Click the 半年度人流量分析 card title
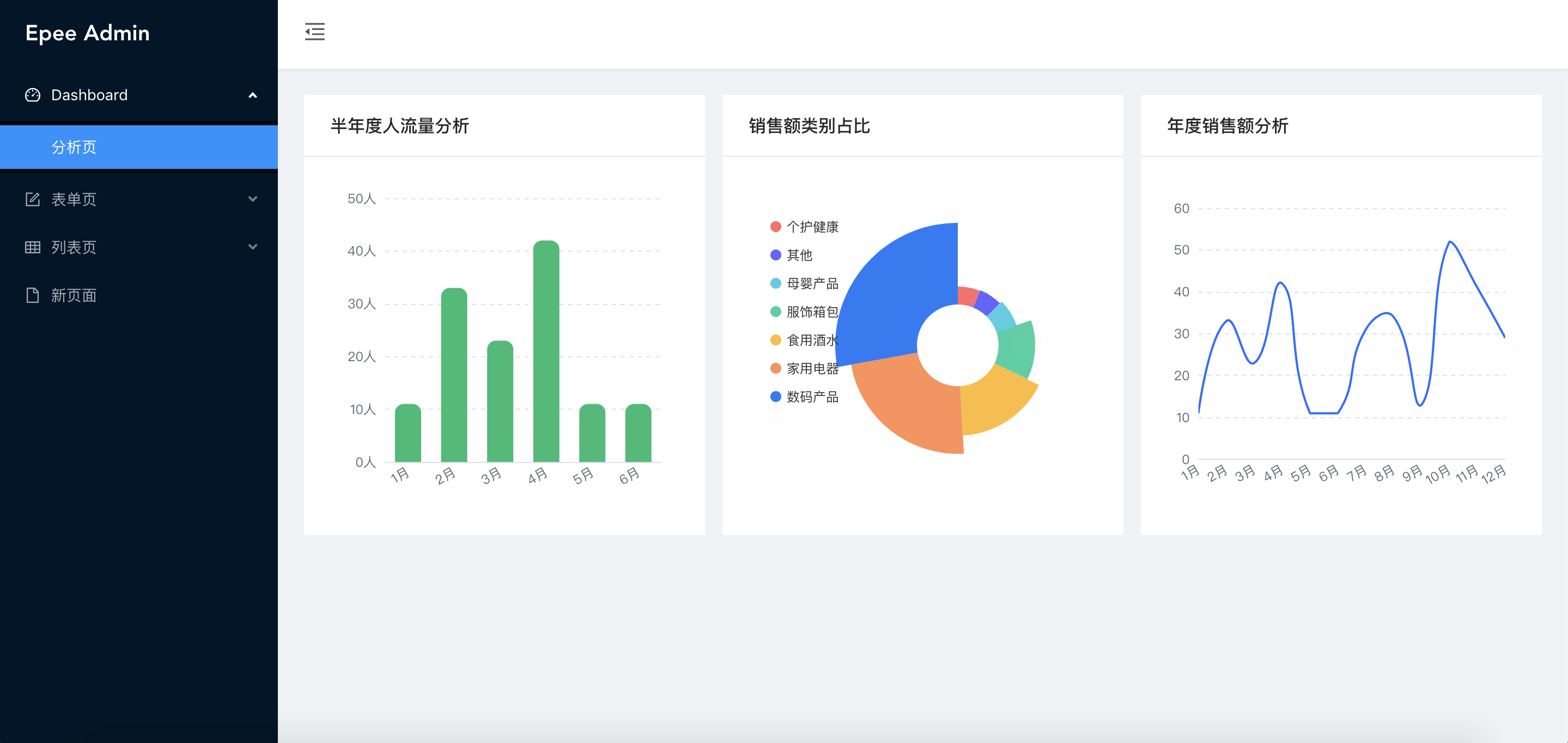Viewport: 1568px width, 743px height. 399,126
